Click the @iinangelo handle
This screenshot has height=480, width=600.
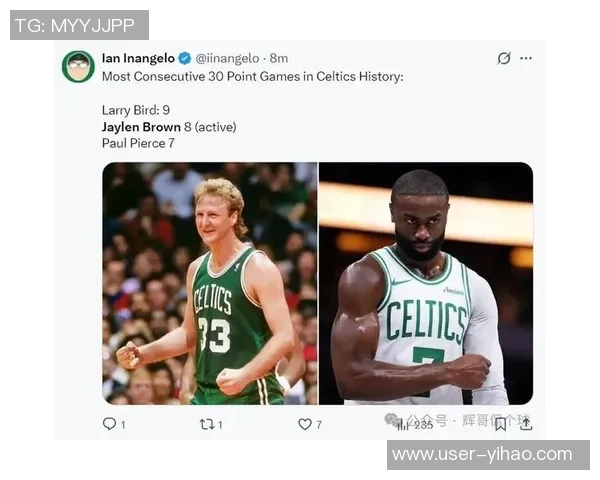tap(227, 58)
